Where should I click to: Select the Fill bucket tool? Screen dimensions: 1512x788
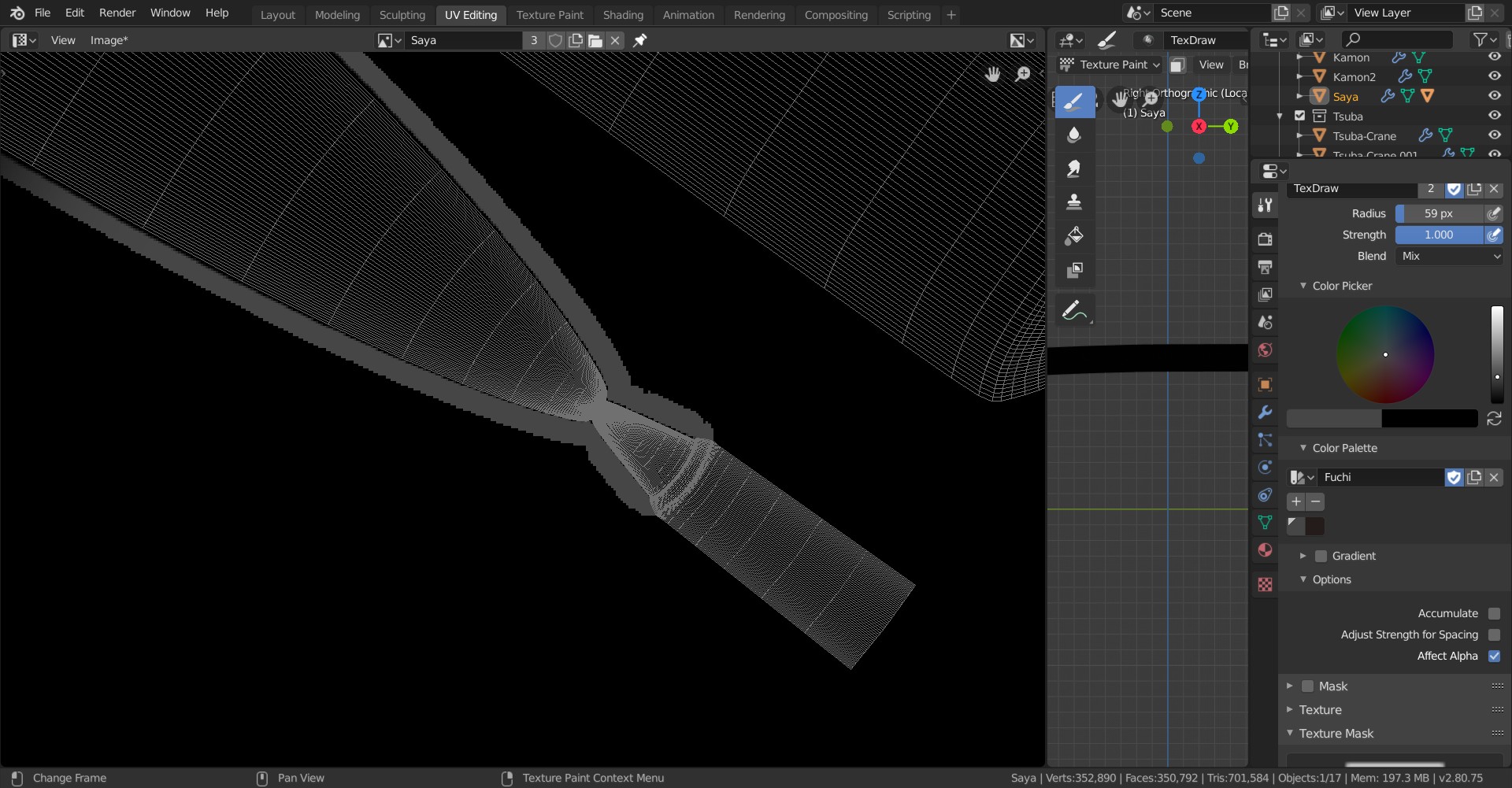pyautogui.click(x=1074, y=236)
